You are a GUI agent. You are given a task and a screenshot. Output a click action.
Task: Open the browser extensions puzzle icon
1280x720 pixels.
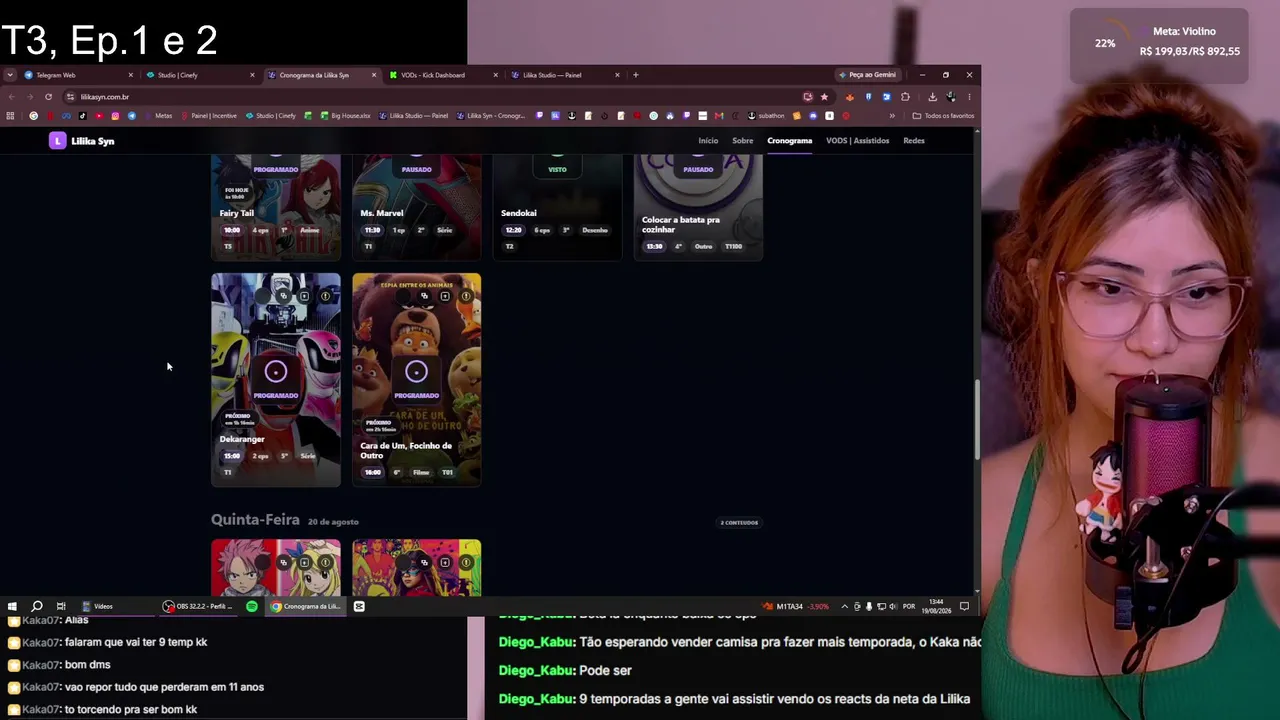(905, 97)
